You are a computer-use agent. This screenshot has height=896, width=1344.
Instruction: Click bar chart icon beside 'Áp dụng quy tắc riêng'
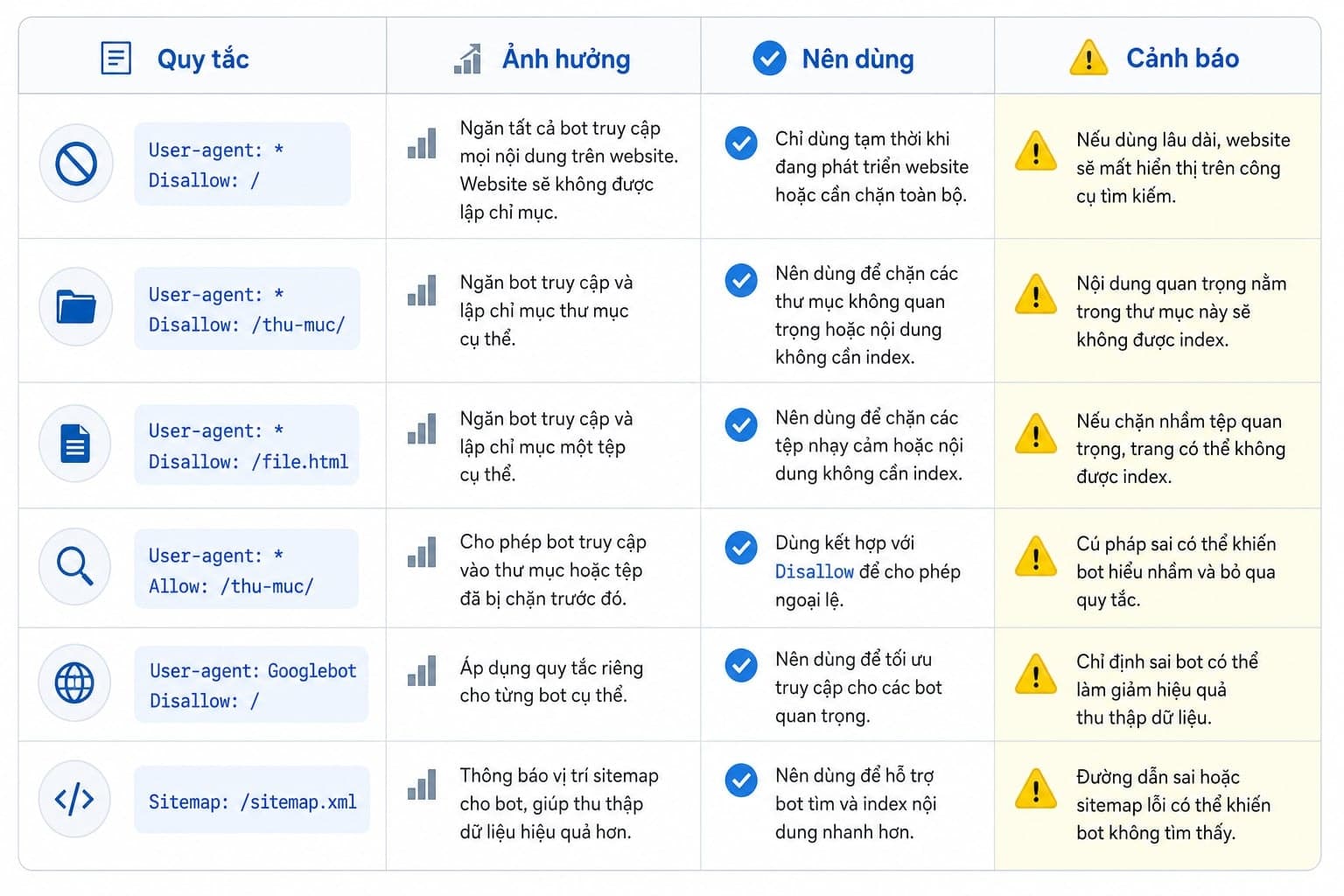click(x=422, y=671)
